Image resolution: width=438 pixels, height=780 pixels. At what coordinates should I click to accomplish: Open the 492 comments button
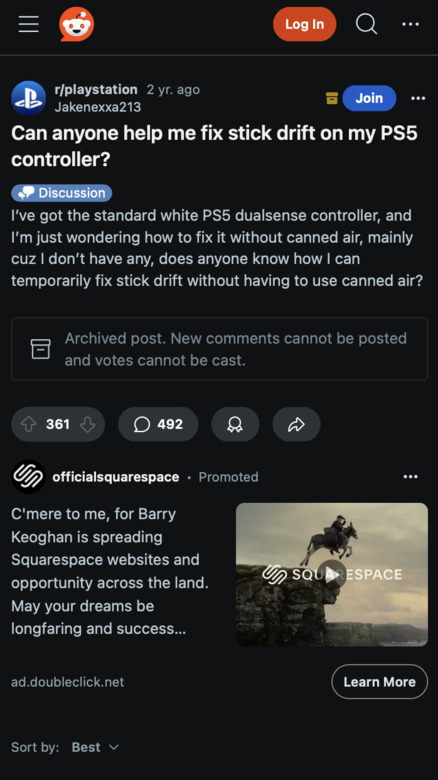click(158, 424)
